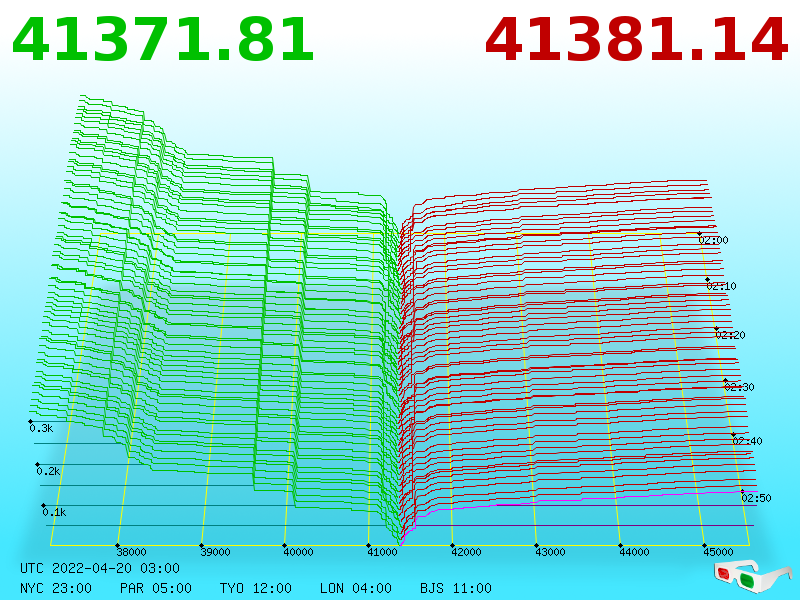Screen dimensions: 800x600
Task: Click the 02:50 time axis marker
Action: tap(756, 498)
